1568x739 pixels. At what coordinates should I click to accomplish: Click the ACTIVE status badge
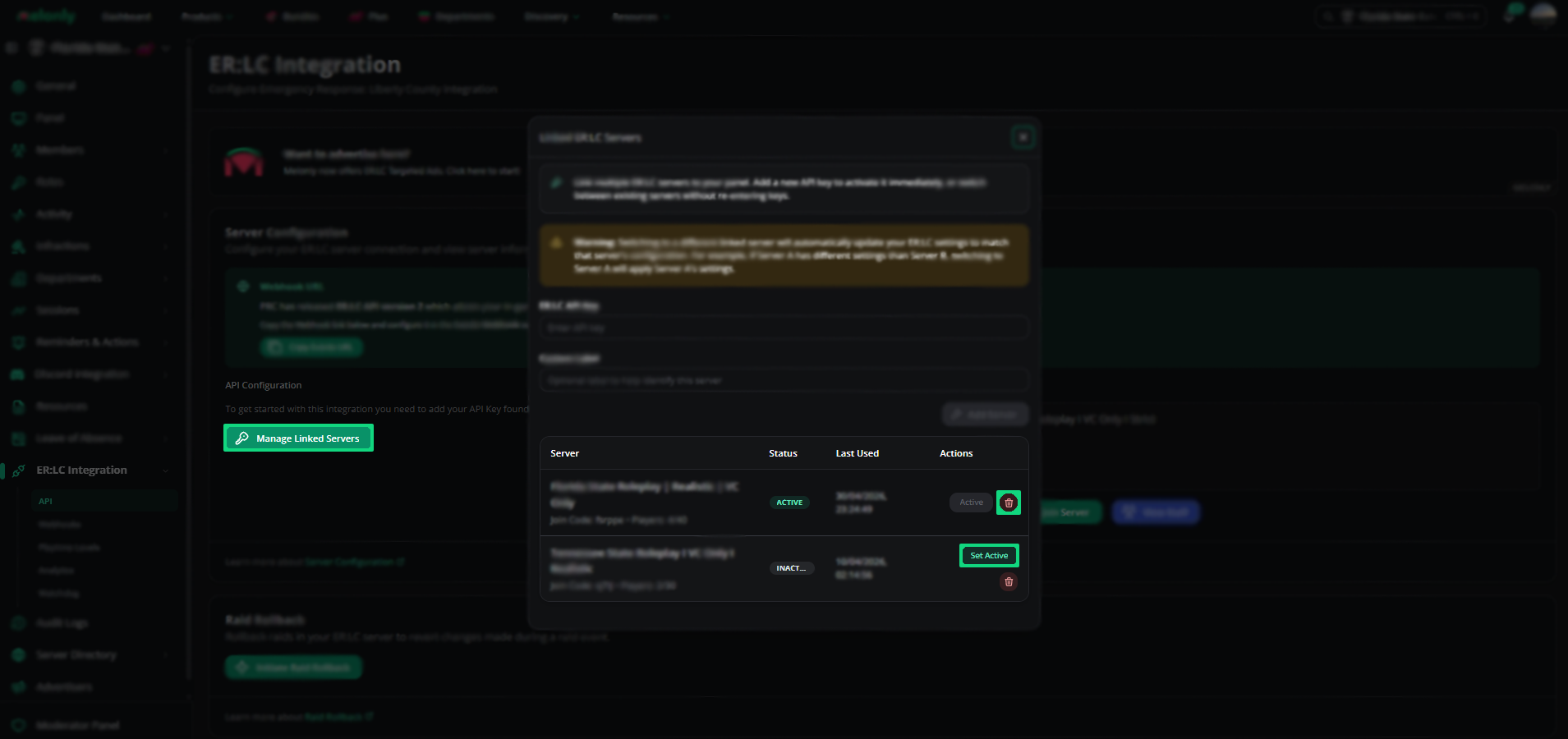789,503
